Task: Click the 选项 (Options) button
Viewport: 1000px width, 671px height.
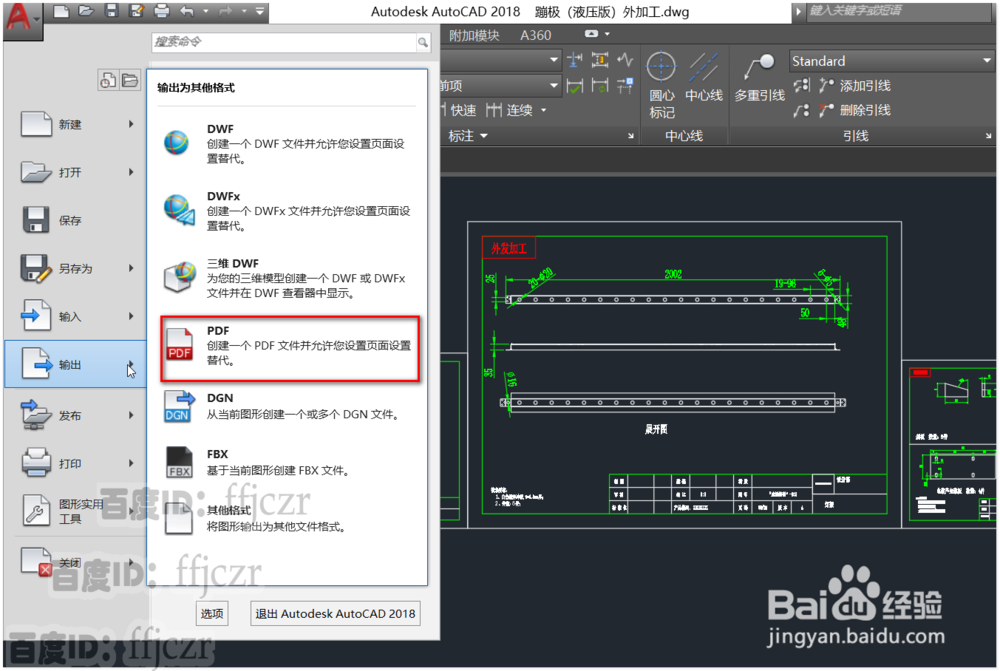Action: tap(212, 614)
